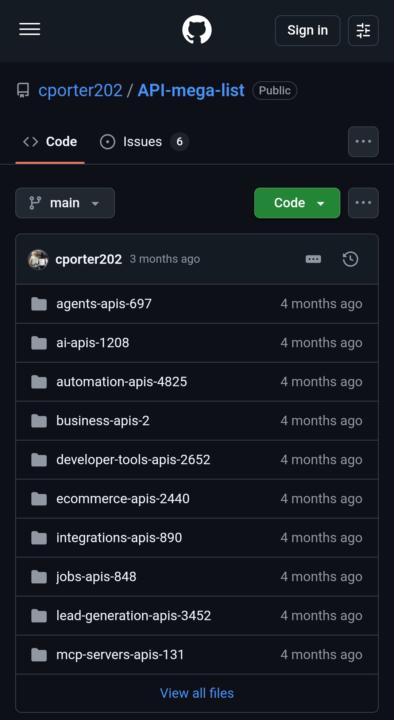Open agents-apis-697 folder
394x720 pixels.
click(x=104, y=304)
